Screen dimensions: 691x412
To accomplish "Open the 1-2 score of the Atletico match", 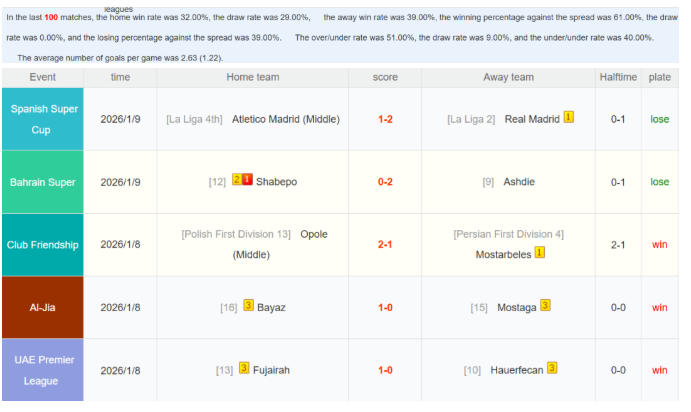I will 385,119.
